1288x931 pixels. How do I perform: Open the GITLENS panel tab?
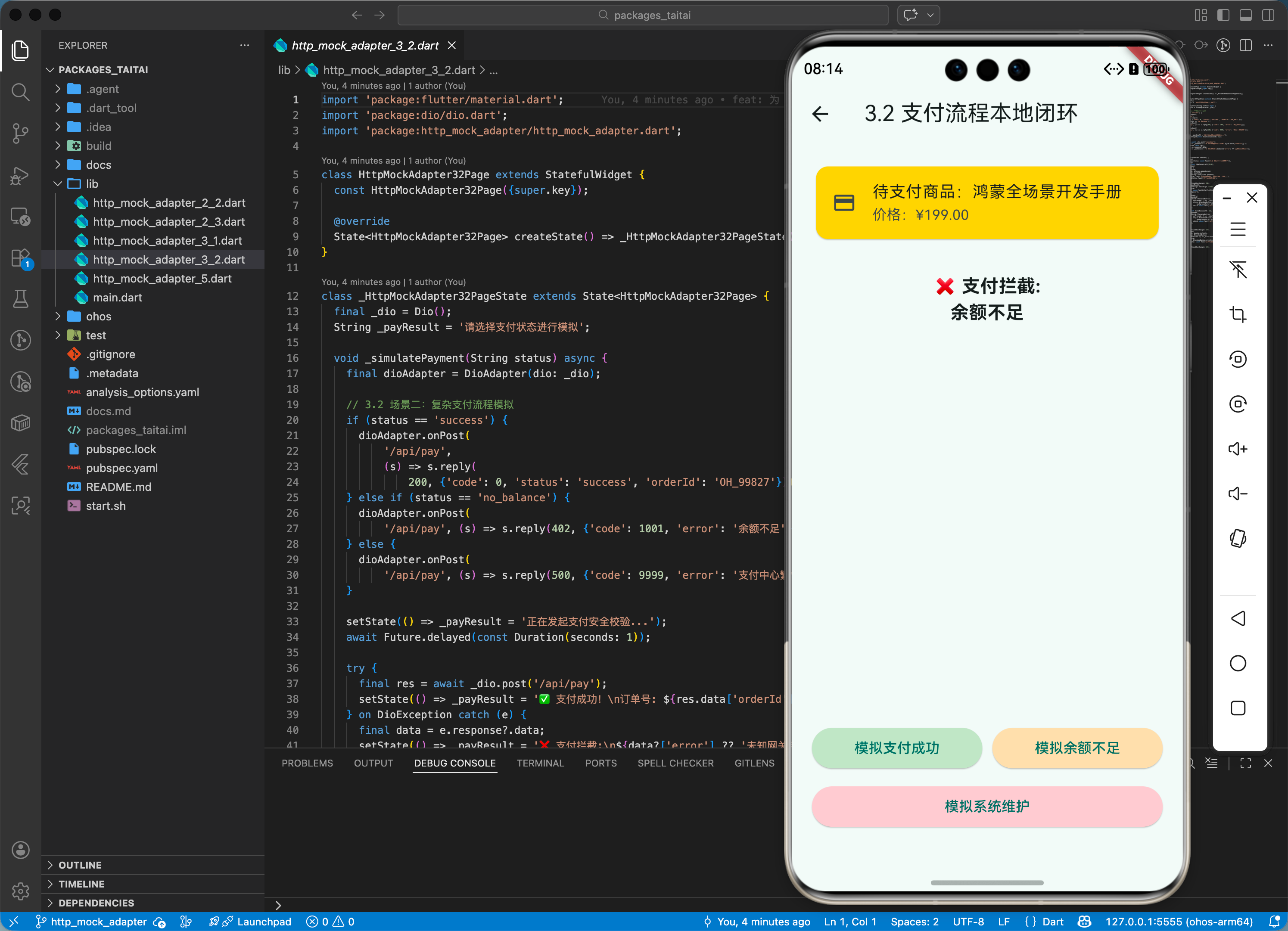754,763
